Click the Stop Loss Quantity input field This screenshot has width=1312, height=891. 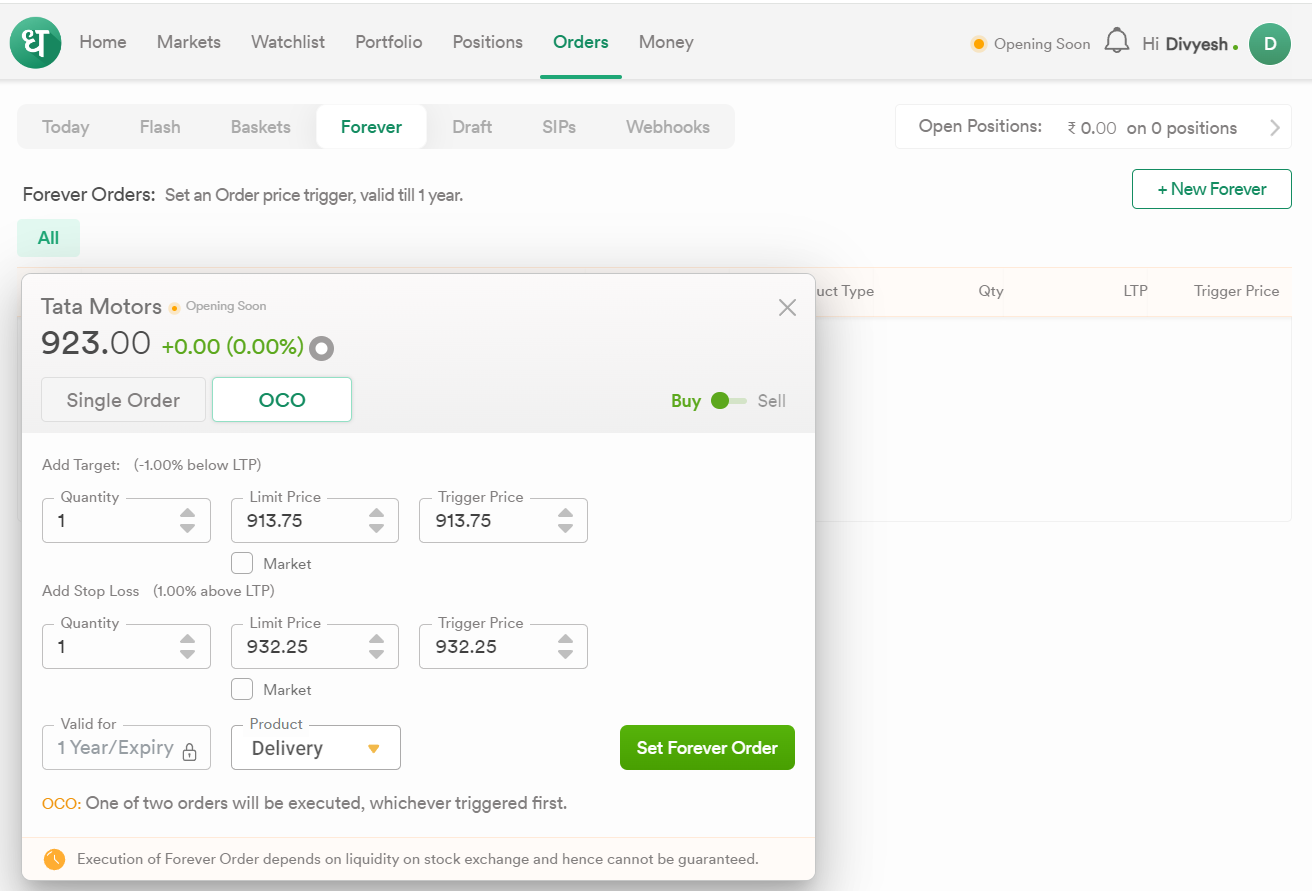coord(126,646)
